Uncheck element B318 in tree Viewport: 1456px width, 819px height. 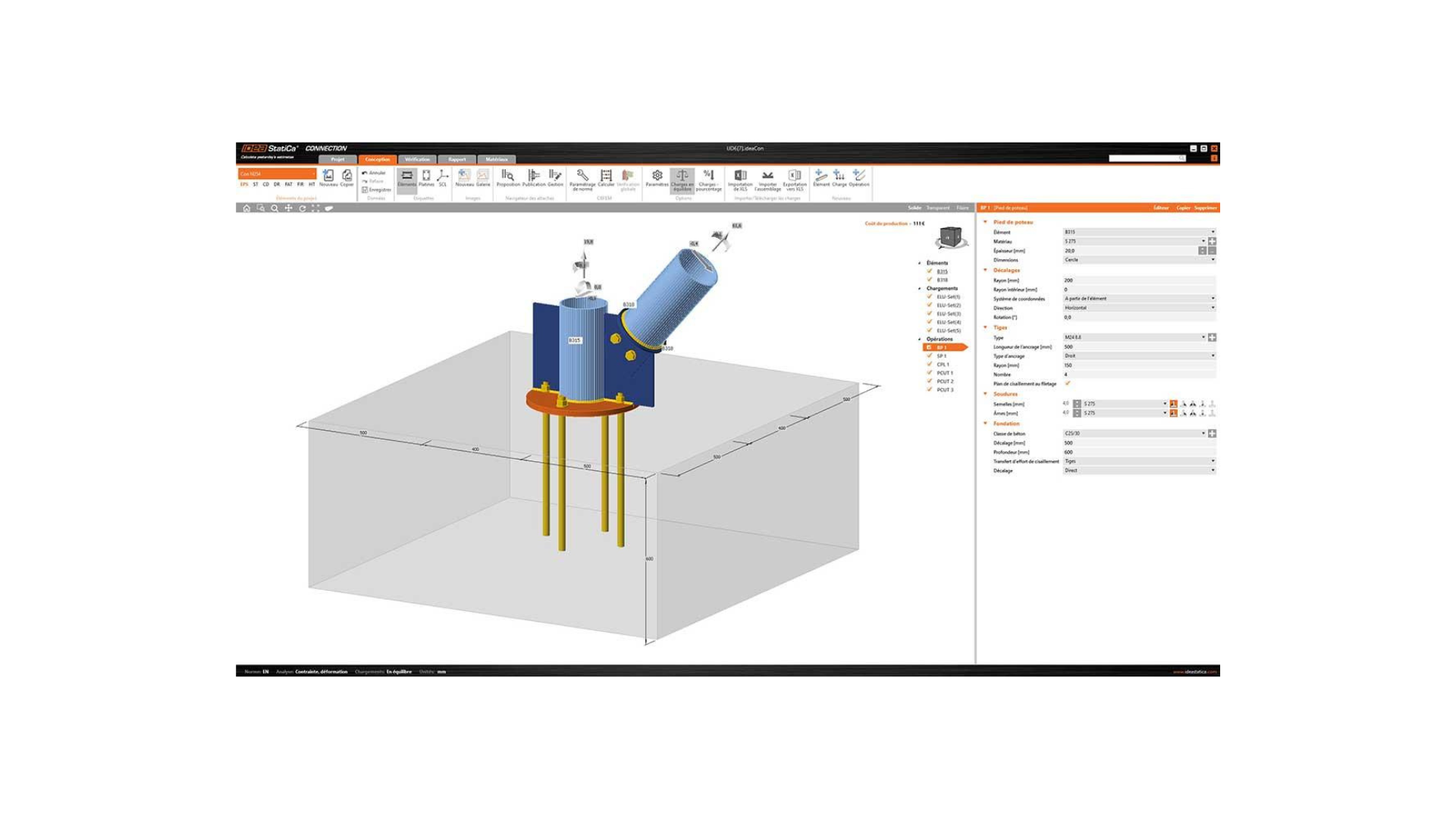930,280
